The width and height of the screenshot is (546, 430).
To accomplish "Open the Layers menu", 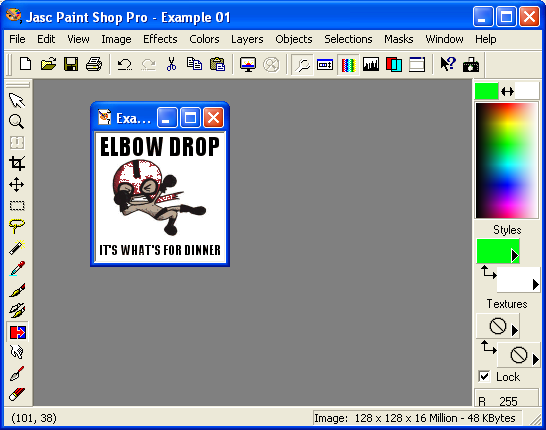I will 247,39.
